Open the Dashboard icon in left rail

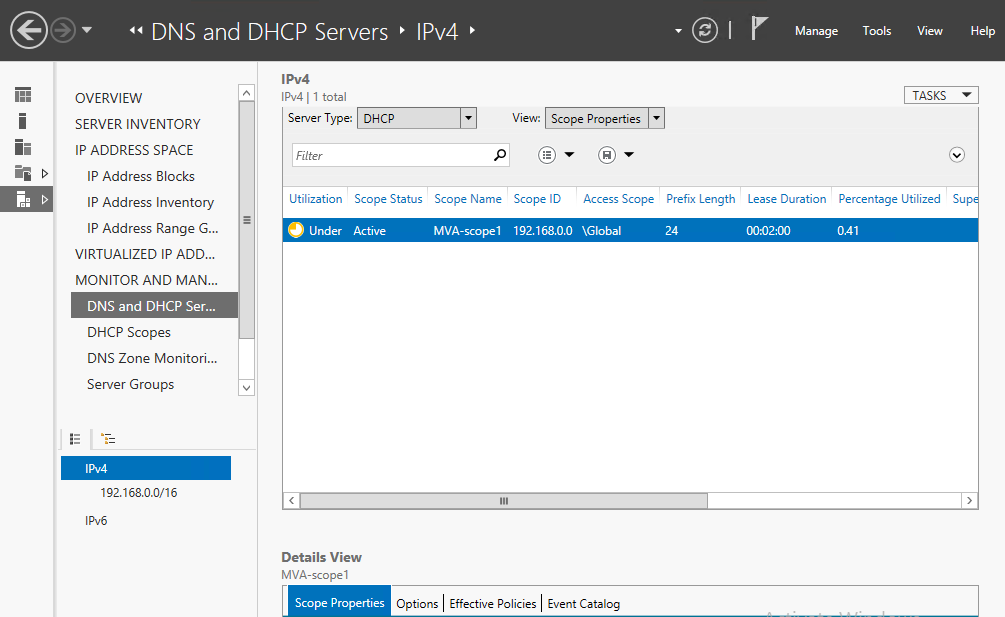(x=23, y=95)
